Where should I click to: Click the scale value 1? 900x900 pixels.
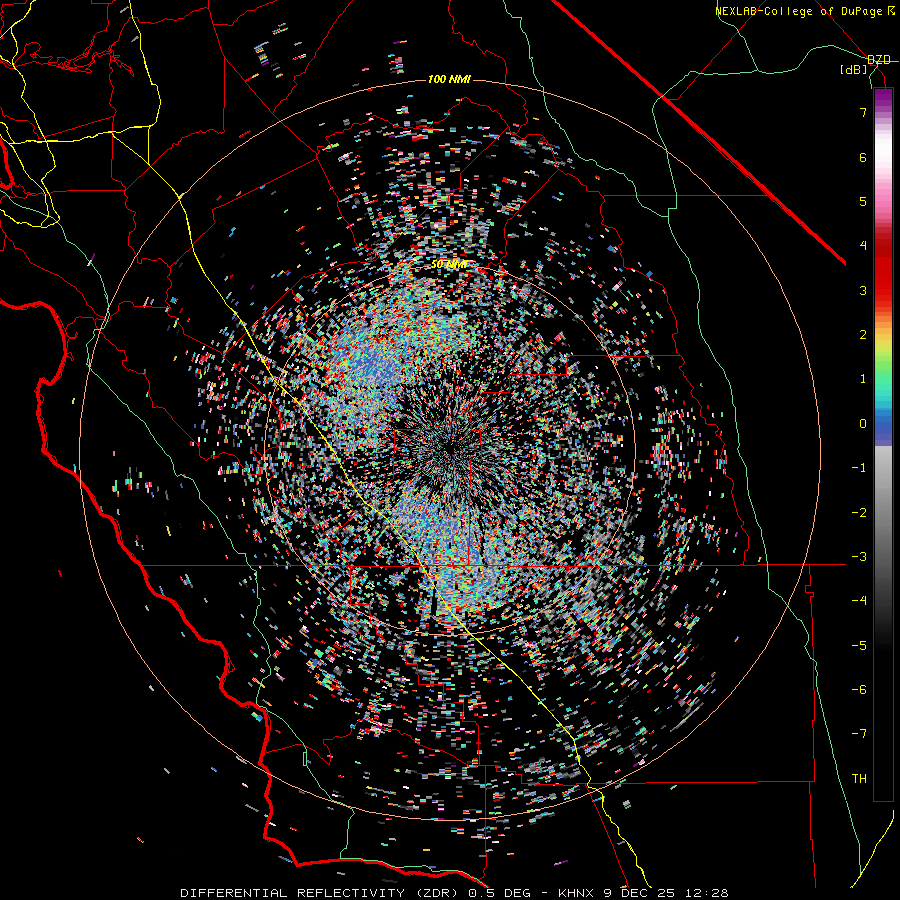pyautogui.click(x=863, y=379)
